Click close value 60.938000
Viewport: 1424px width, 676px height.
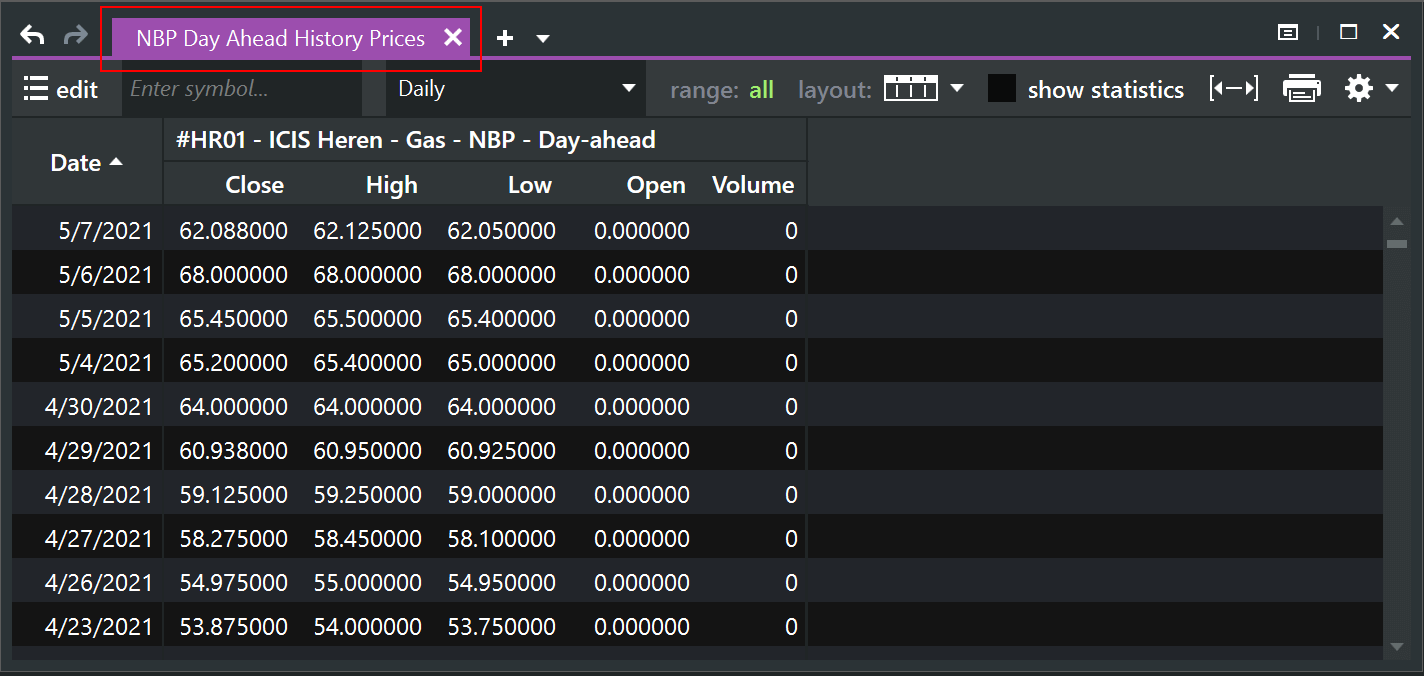233,451
